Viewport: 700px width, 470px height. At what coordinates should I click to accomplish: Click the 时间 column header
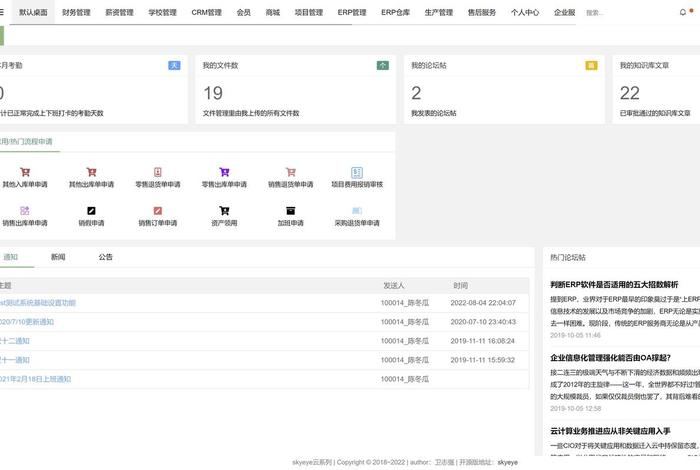pos(461,285)
